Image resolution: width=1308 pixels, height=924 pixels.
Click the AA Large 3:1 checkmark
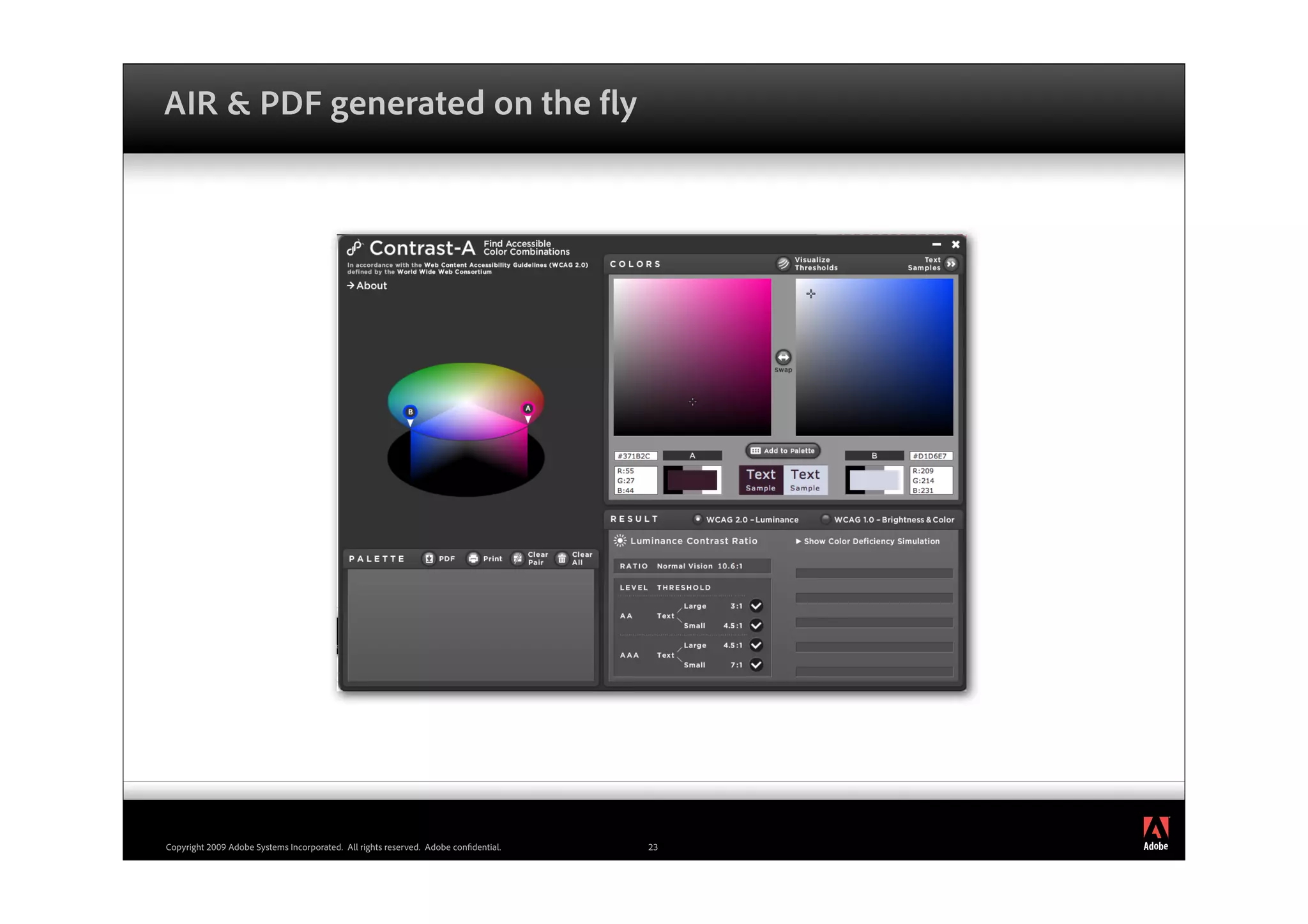pyautogui.click(x=756, y=606)
